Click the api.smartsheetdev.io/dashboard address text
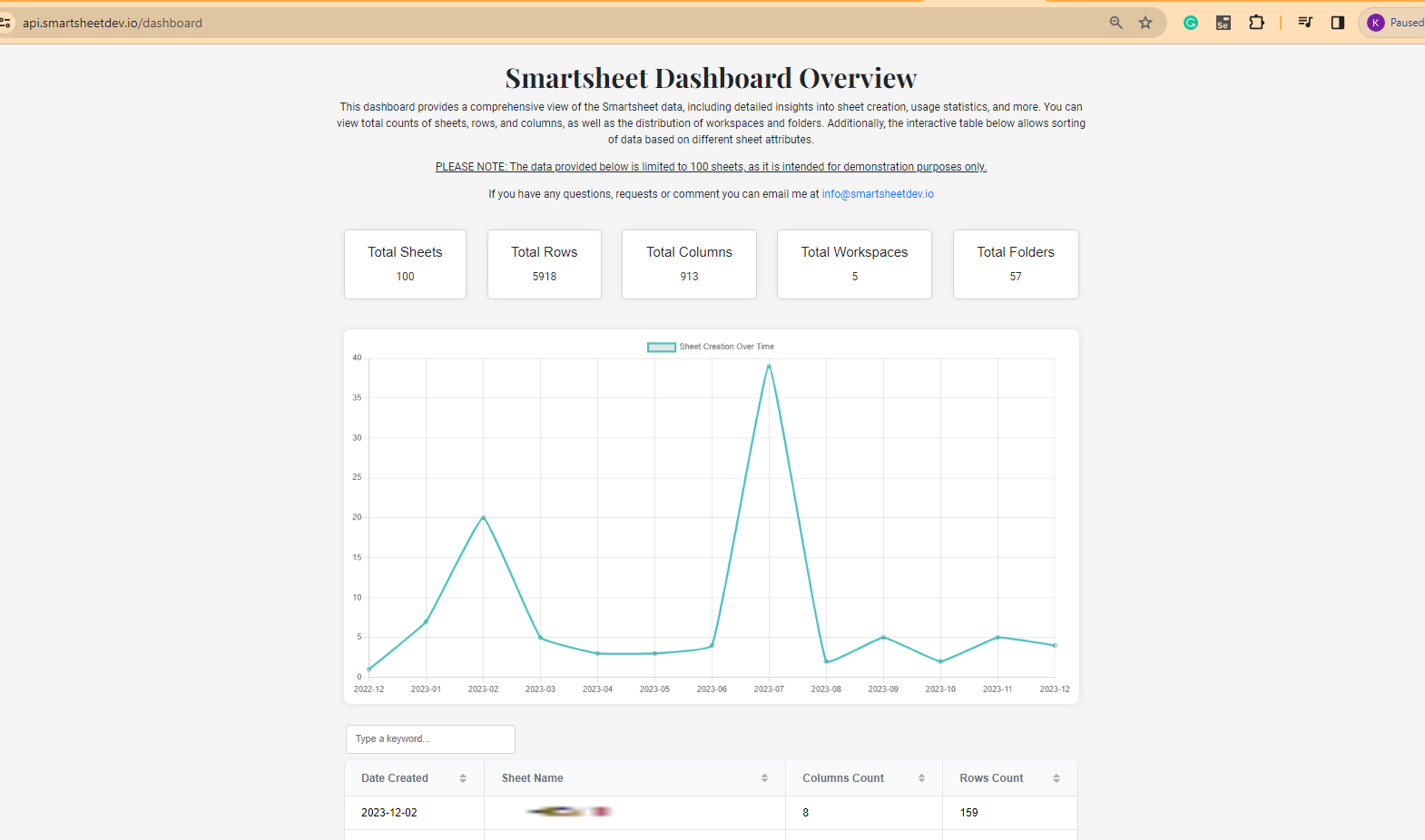The width and height of the screenshot is (1425, 840). [x=113, y=23]
